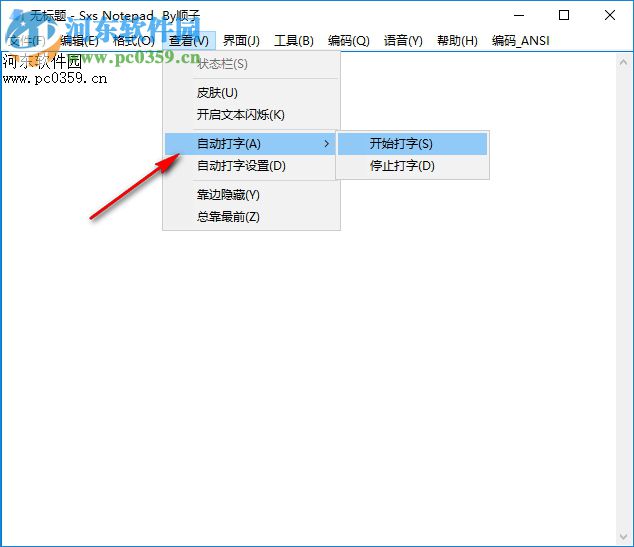
Task: Open the 编码(Q) menu
Action: (x=349, y=40)
